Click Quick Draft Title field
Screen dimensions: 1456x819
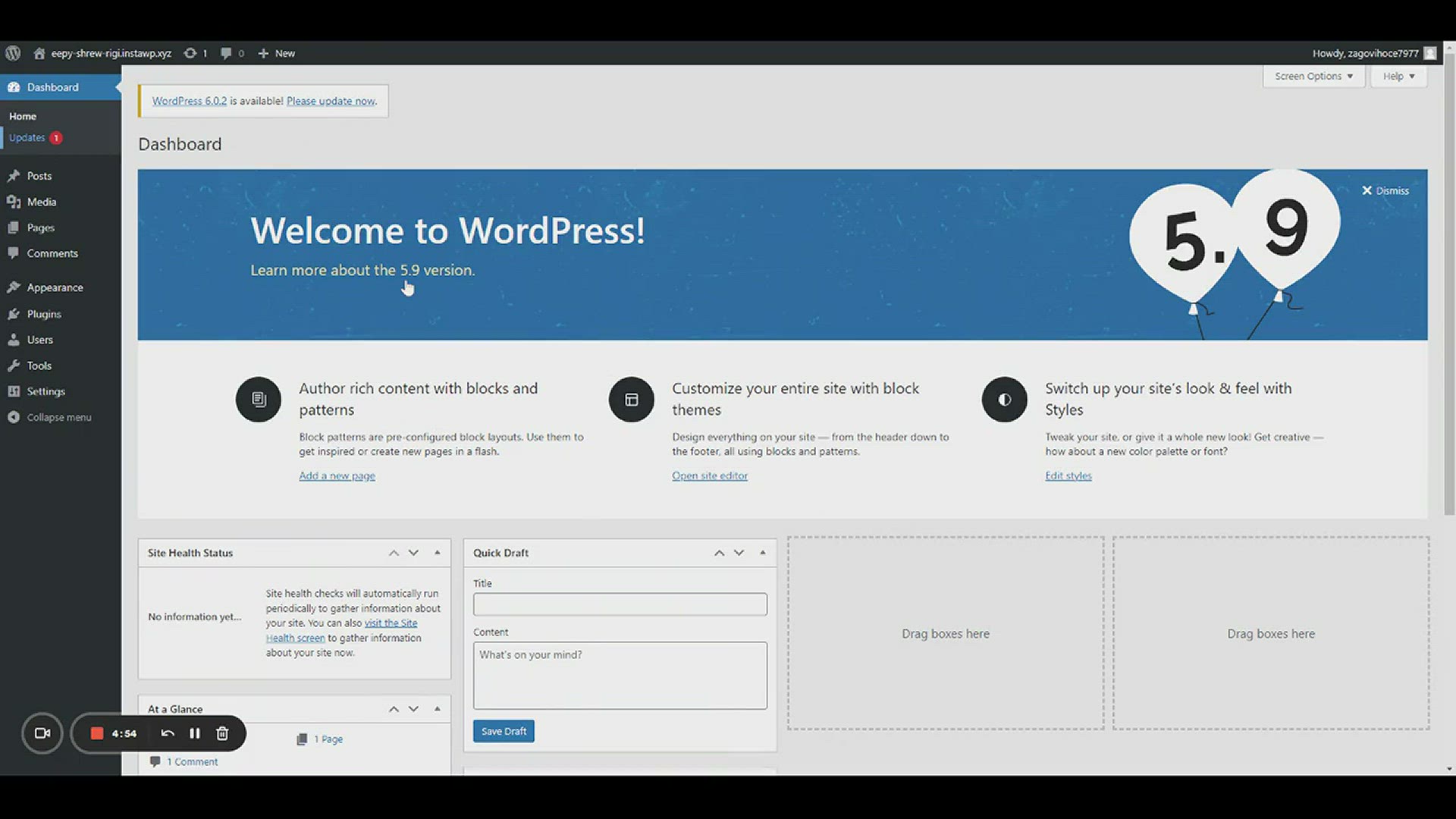coord(620,604)
